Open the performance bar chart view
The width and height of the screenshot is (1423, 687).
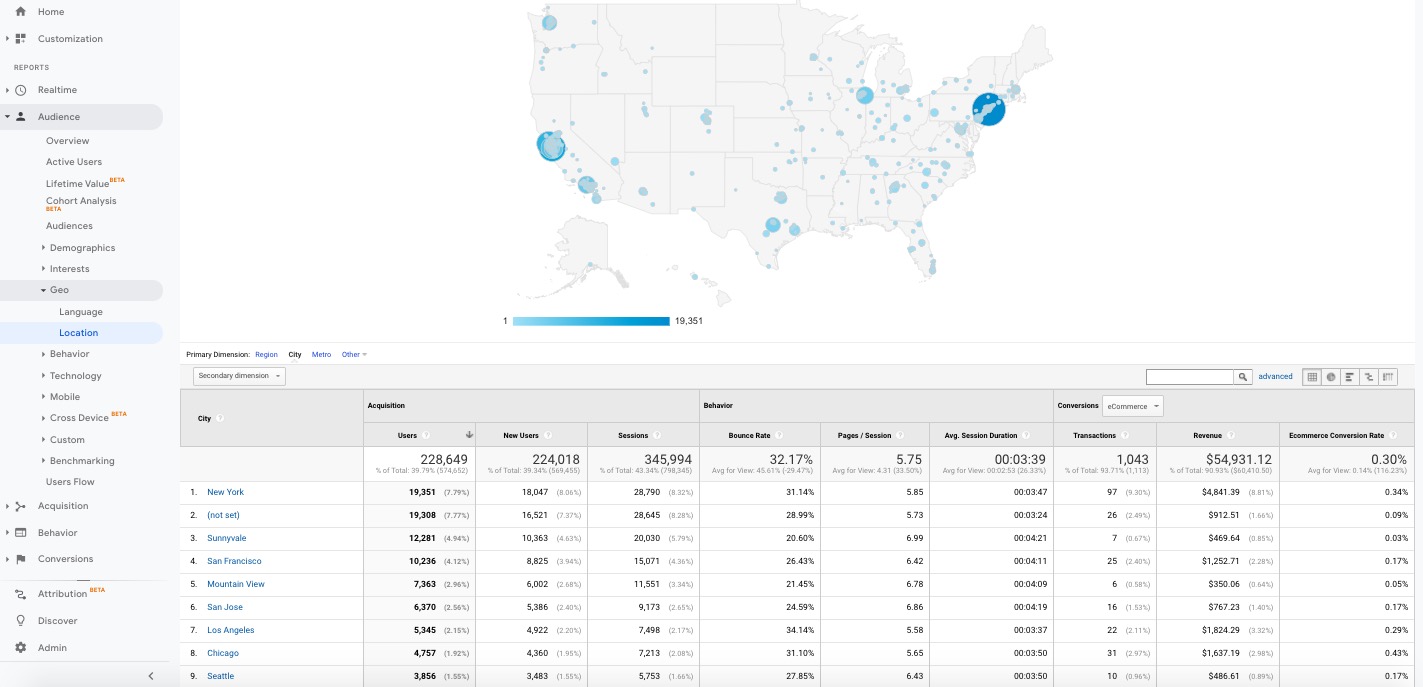[x=1350, y=376]
